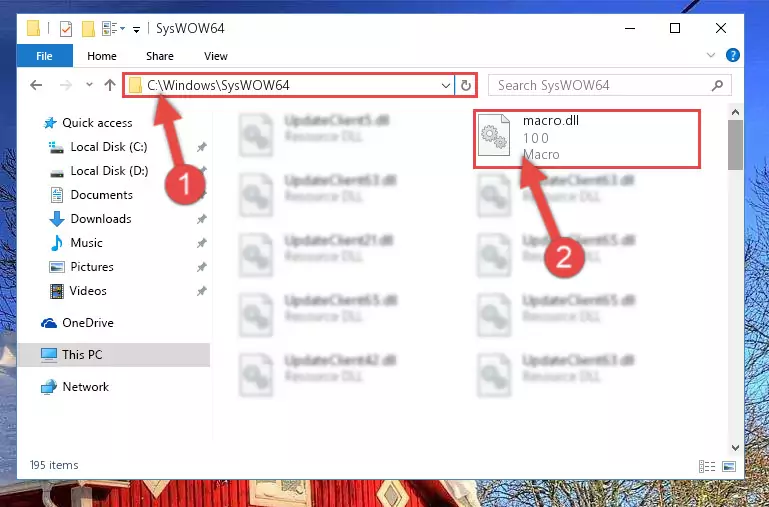The width and height of the screenshot is (769, 507).
Task: Switch to the Home ribbon tab
Action: coord(102,56)
